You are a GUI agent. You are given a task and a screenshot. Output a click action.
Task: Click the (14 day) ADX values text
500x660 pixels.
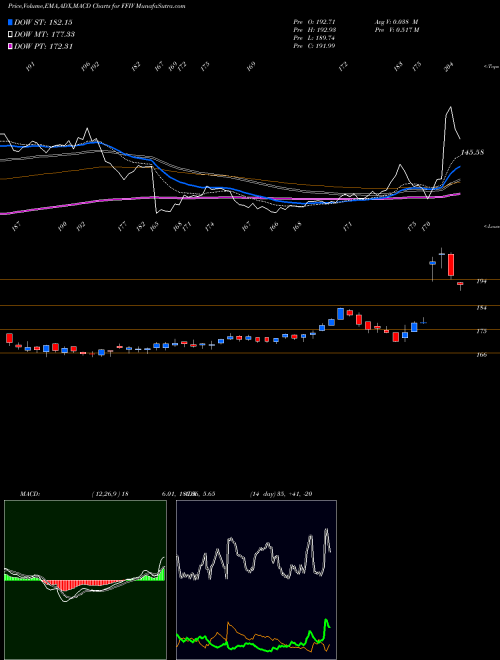tap(281, 494)
